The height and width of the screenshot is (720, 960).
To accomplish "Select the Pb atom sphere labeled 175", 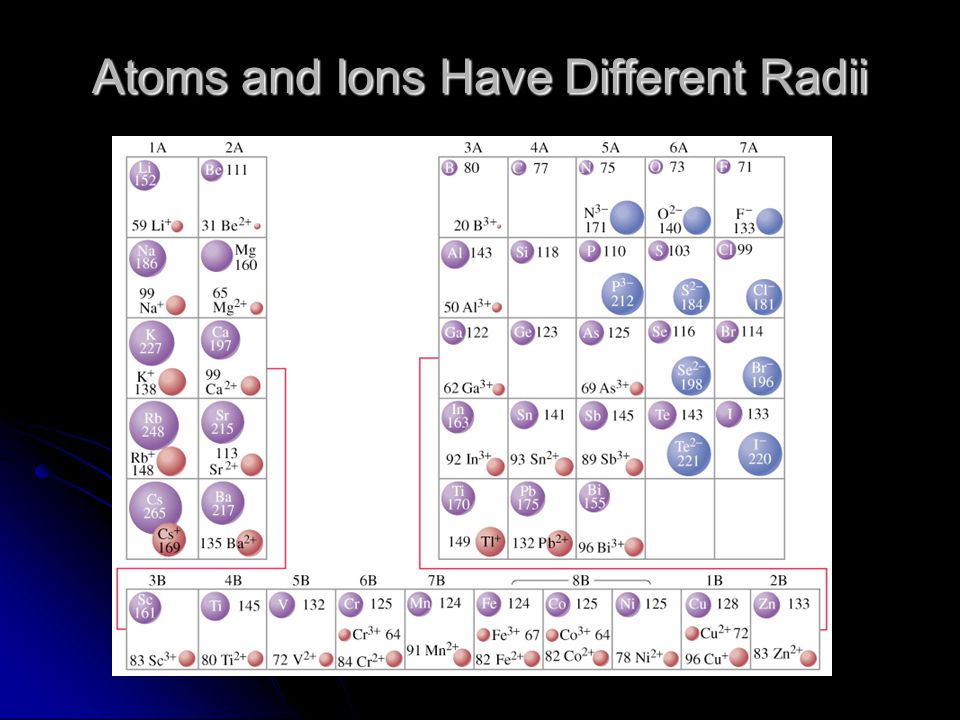I will [528, 498].
